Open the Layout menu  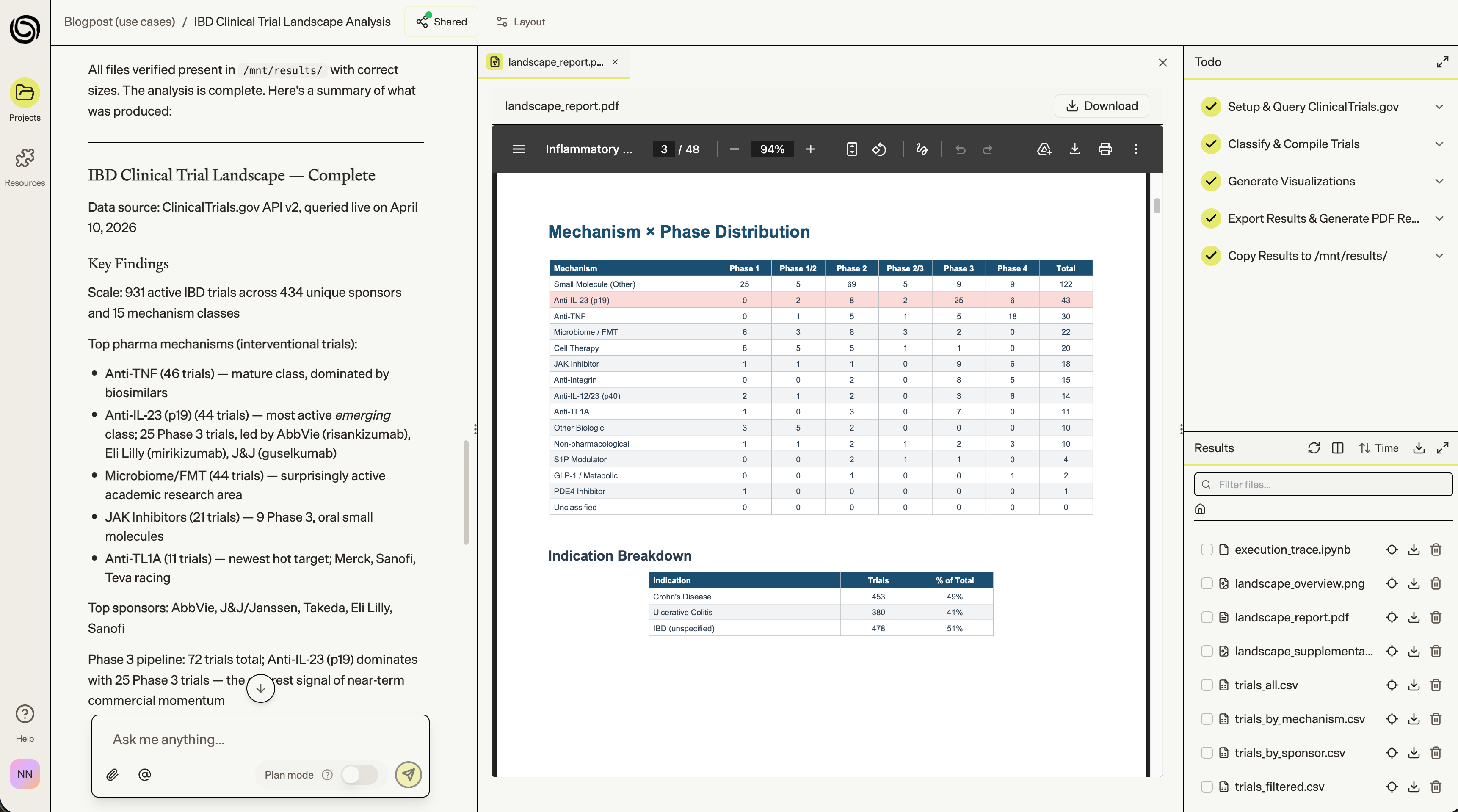pos(521,22)
